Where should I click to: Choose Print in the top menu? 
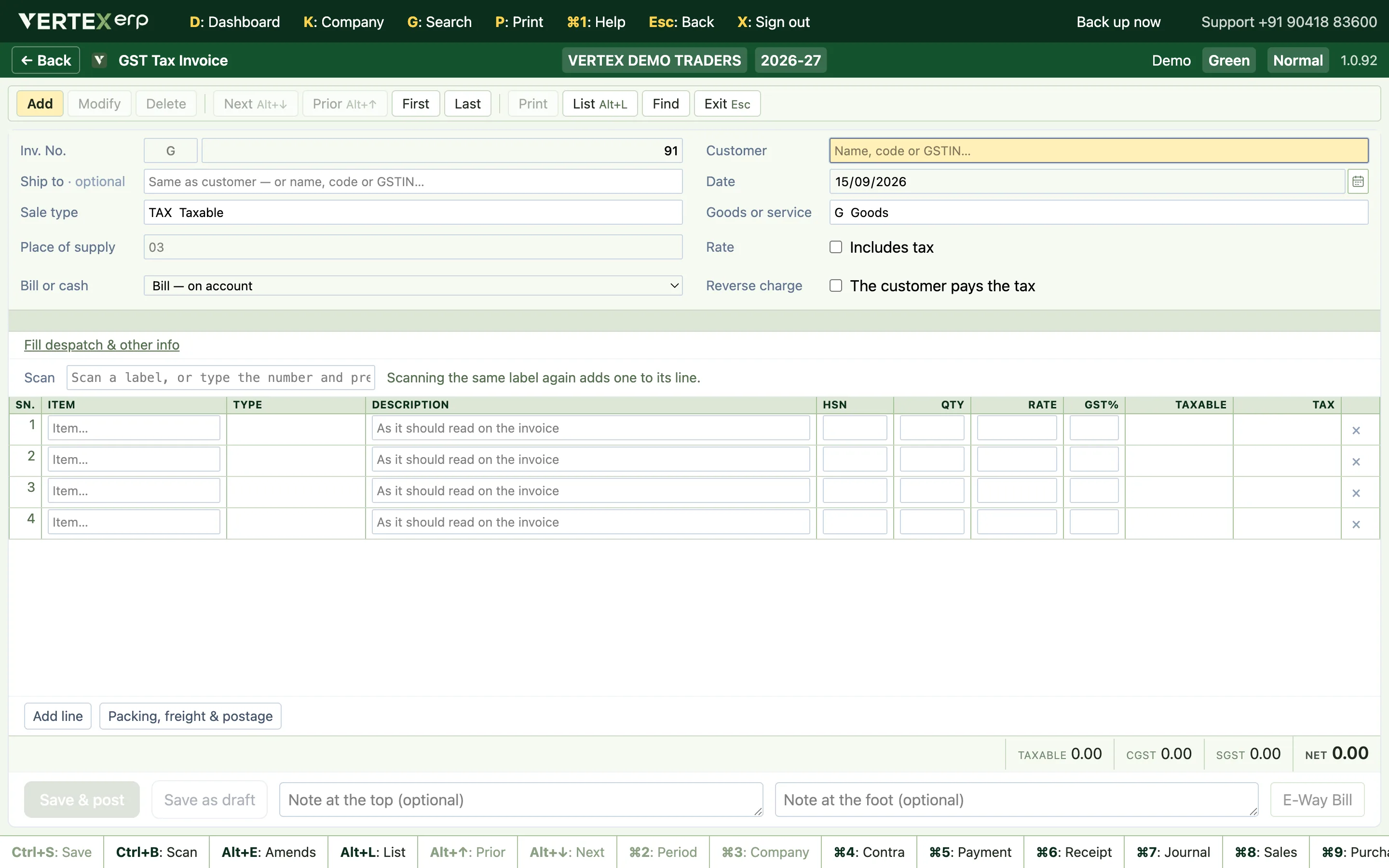pos(519,22)
